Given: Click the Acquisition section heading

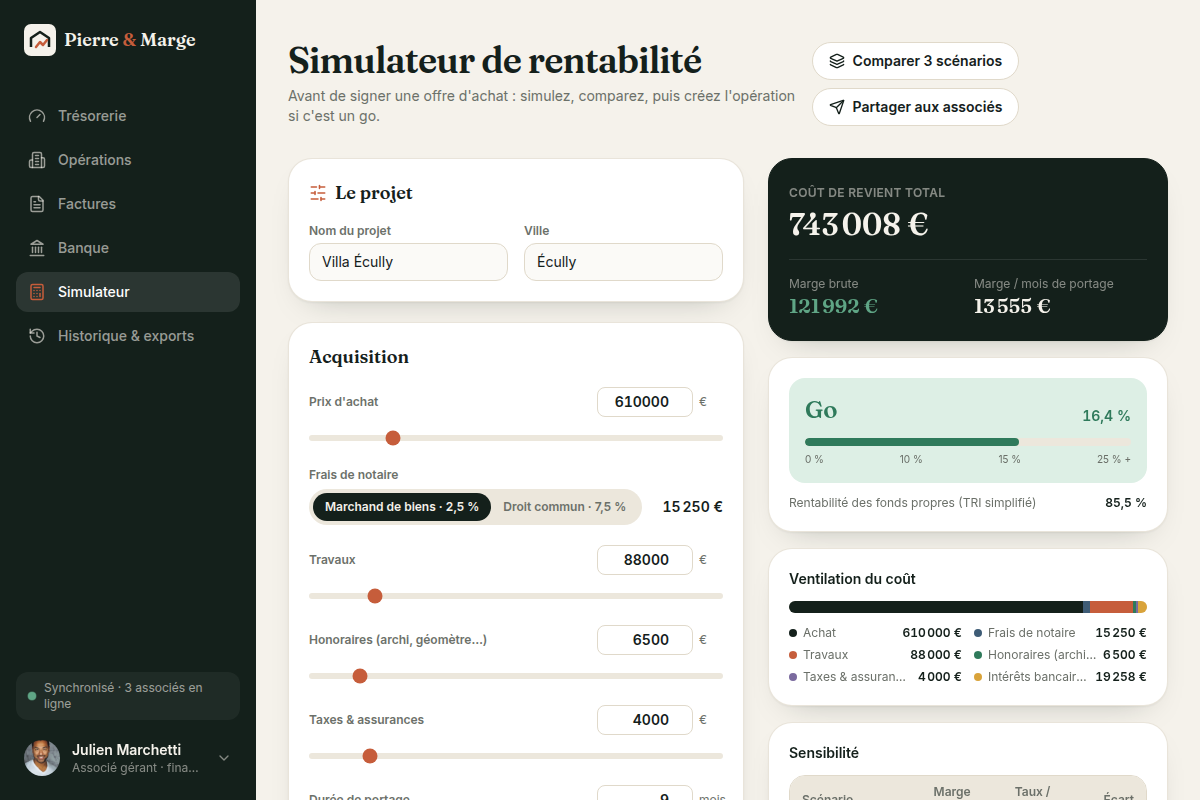Looking at the screenshot, I should tap(359, 357).
